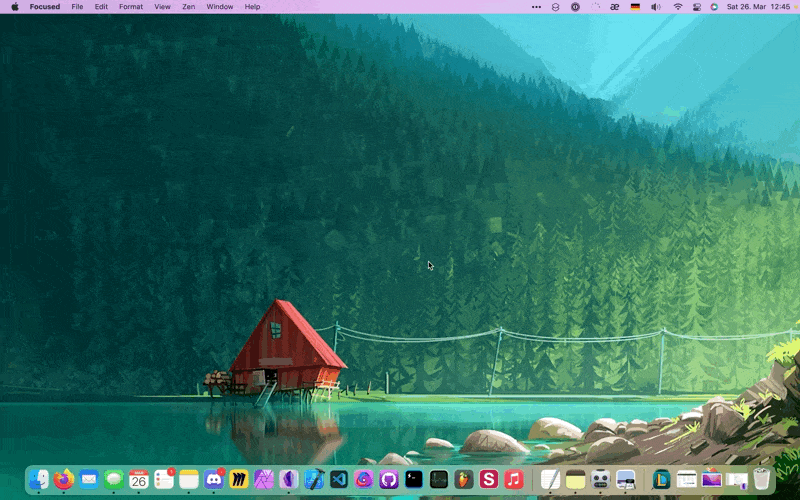Launch Discord from the dock
Screen dimensions: 800x500
tap(214, 480)
